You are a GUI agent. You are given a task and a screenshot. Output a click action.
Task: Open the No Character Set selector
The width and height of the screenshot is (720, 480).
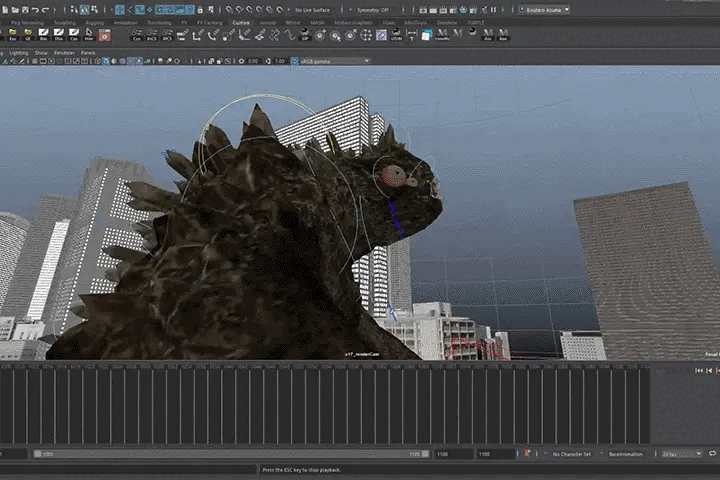click(573, 453)
